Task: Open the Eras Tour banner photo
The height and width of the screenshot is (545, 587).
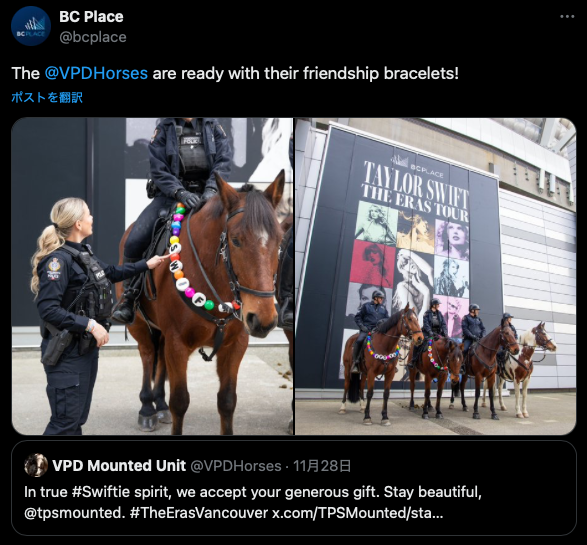Action: click(x=436, y=276)
